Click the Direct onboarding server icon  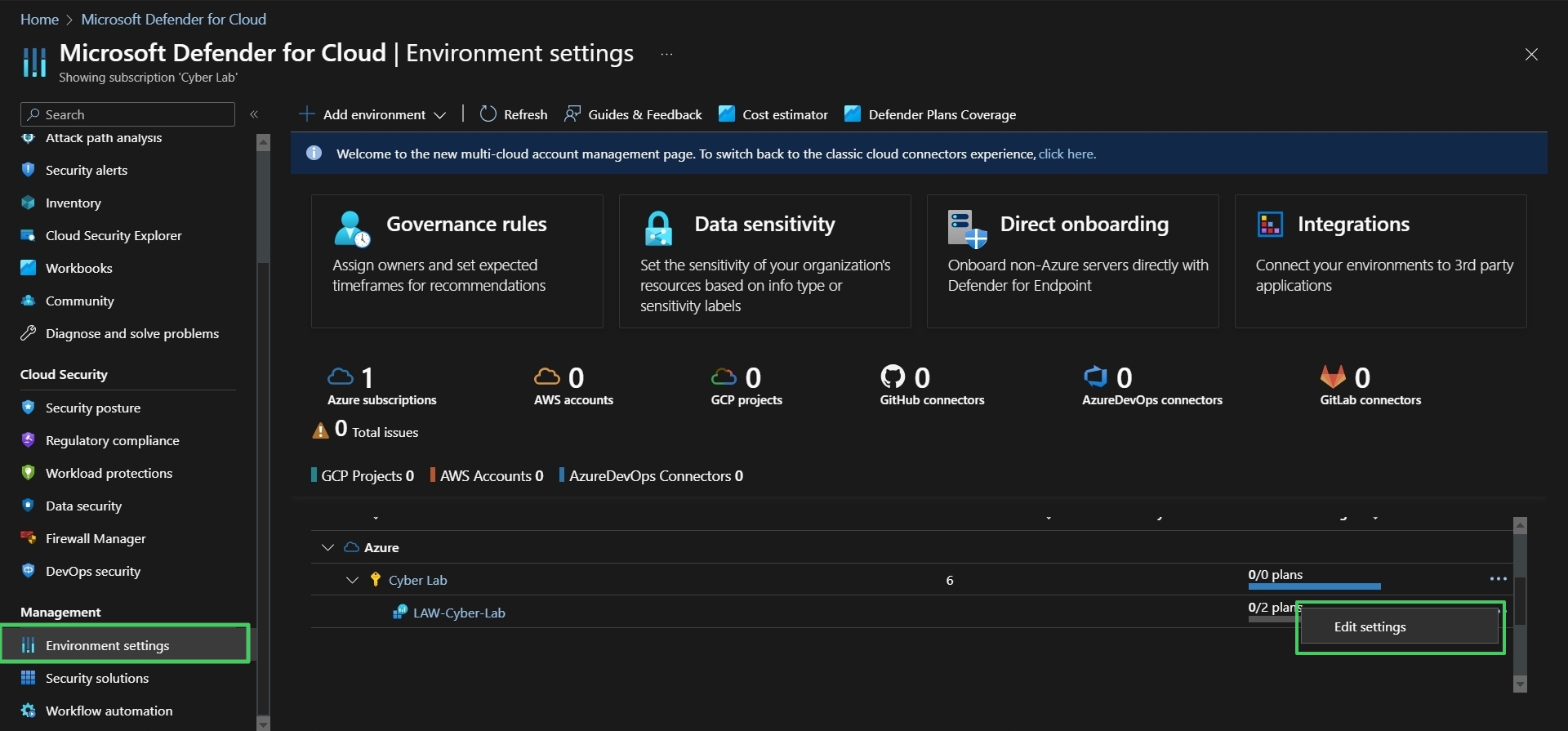coord(968,229)
